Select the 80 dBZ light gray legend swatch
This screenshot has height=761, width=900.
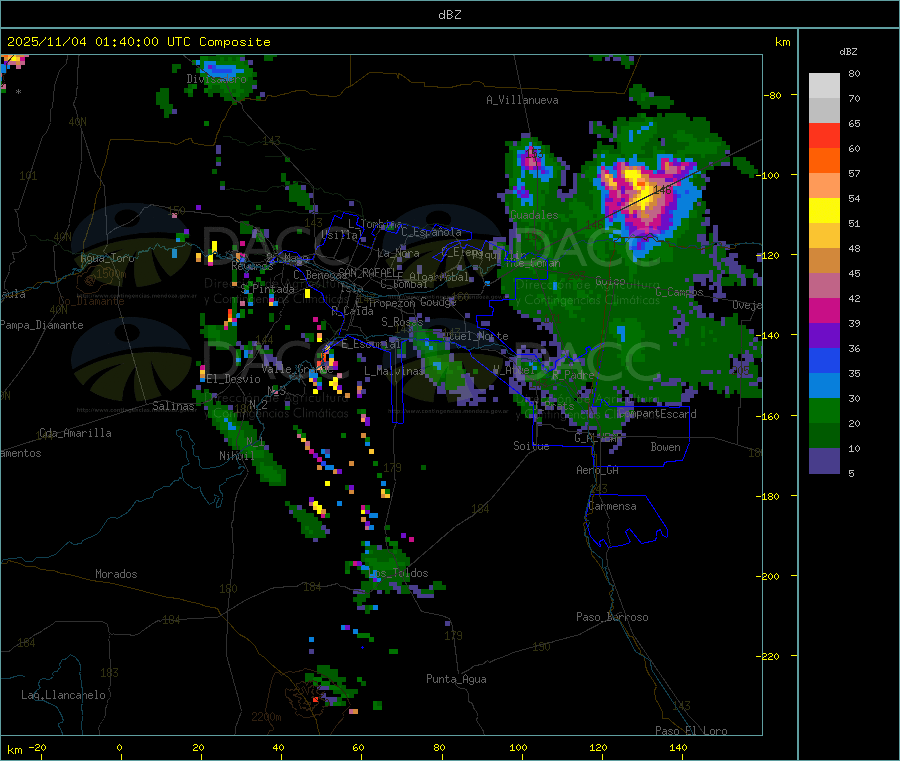(824, 86)
